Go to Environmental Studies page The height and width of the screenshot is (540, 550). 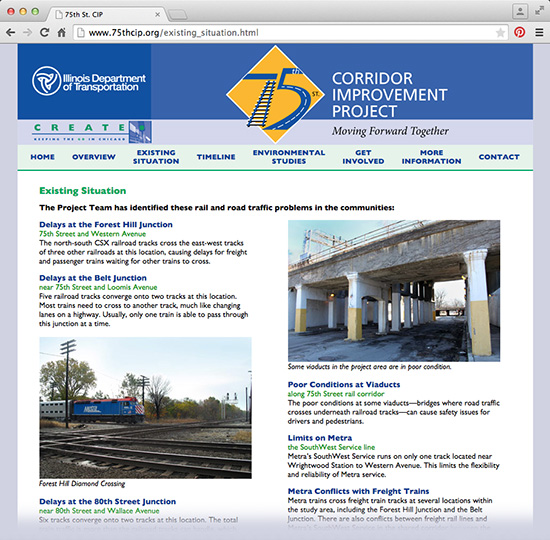[x=289, y=157]
